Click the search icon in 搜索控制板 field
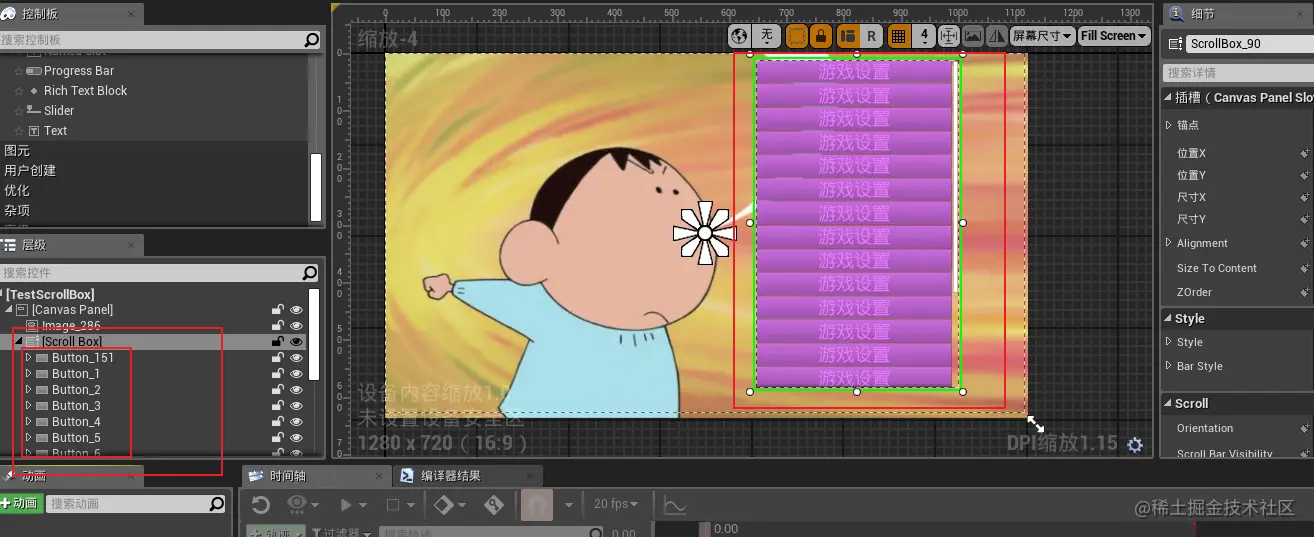 312,40
